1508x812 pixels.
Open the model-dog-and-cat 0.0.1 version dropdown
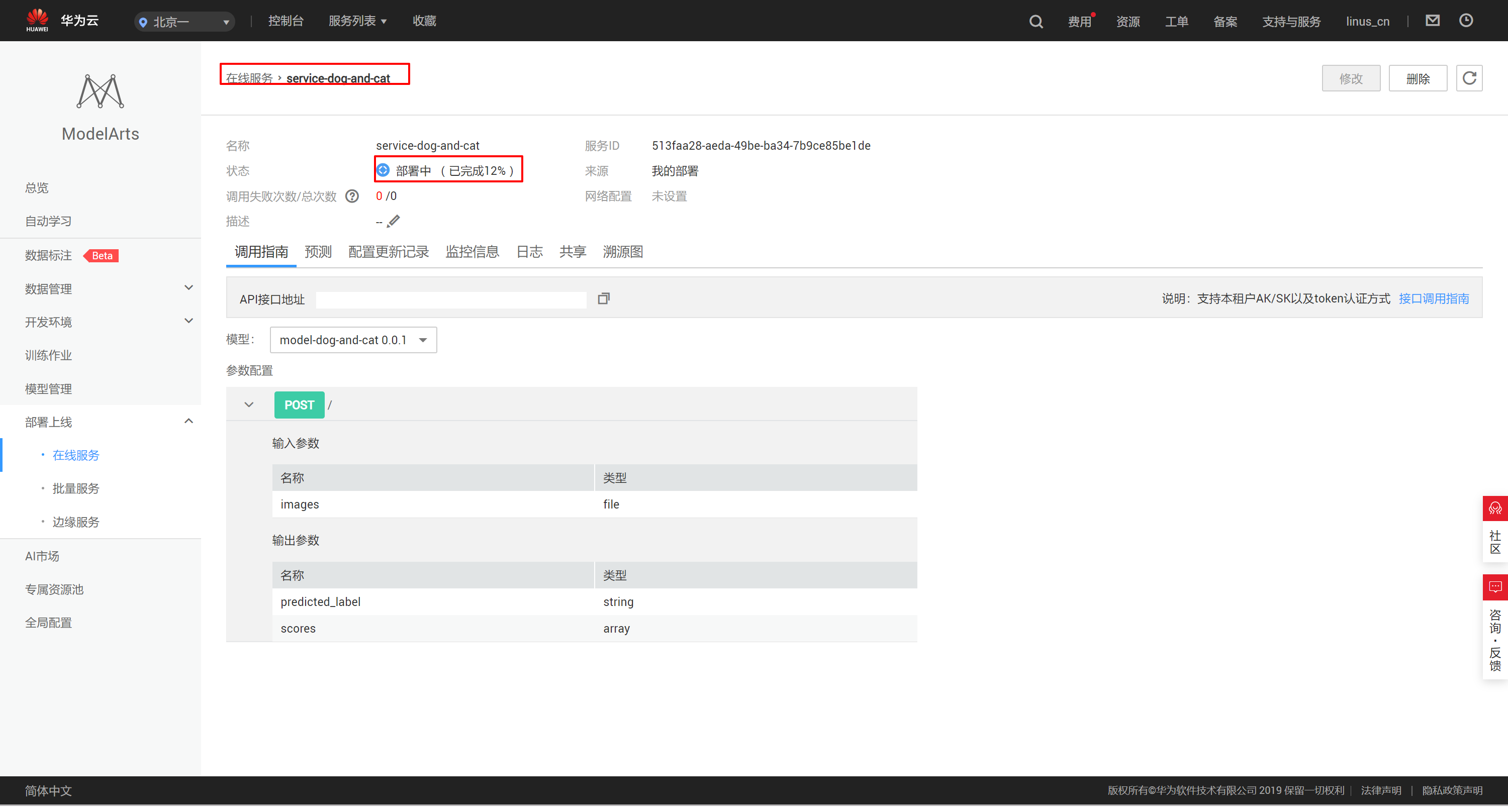pyautogui.click(x=353, y=341)
